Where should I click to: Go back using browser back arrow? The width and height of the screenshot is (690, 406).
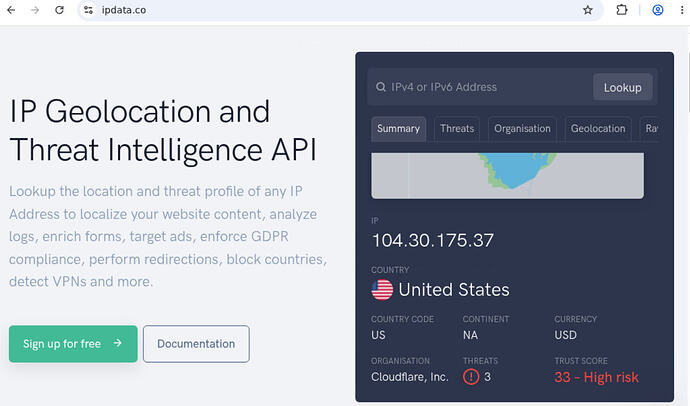[x=11, y=10]
